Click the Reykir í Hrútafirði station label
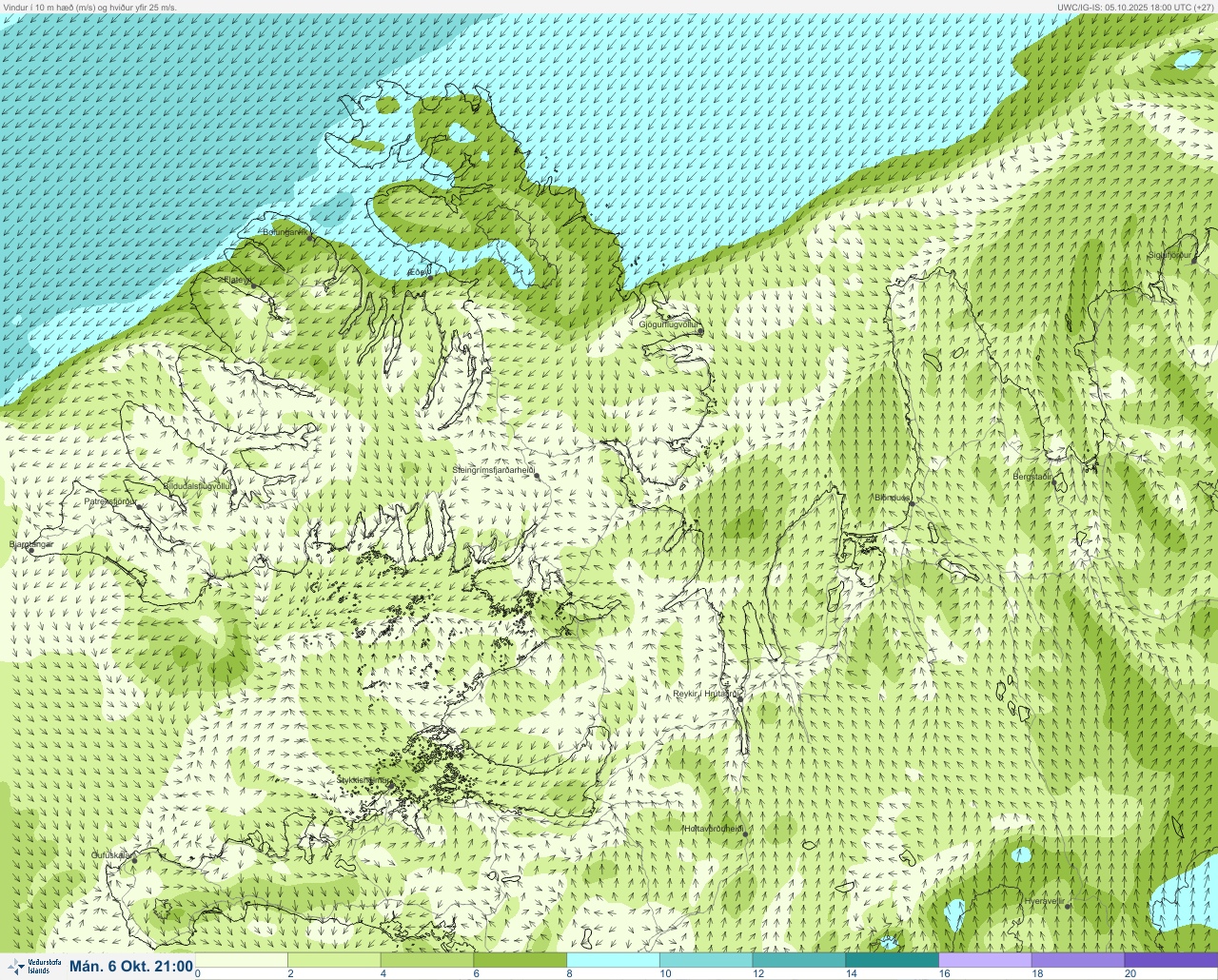The width and height of the screenshot is (1218, 980). pyautogui.click(x=707, y=694)
